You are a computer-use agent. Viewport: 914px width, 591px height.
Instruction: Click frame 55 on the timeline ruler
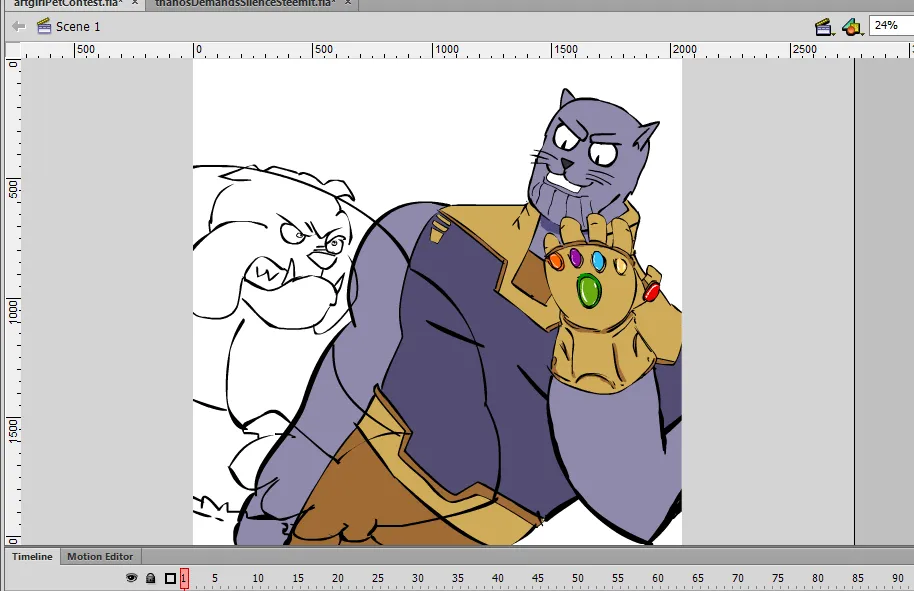(x=618, y=578)
